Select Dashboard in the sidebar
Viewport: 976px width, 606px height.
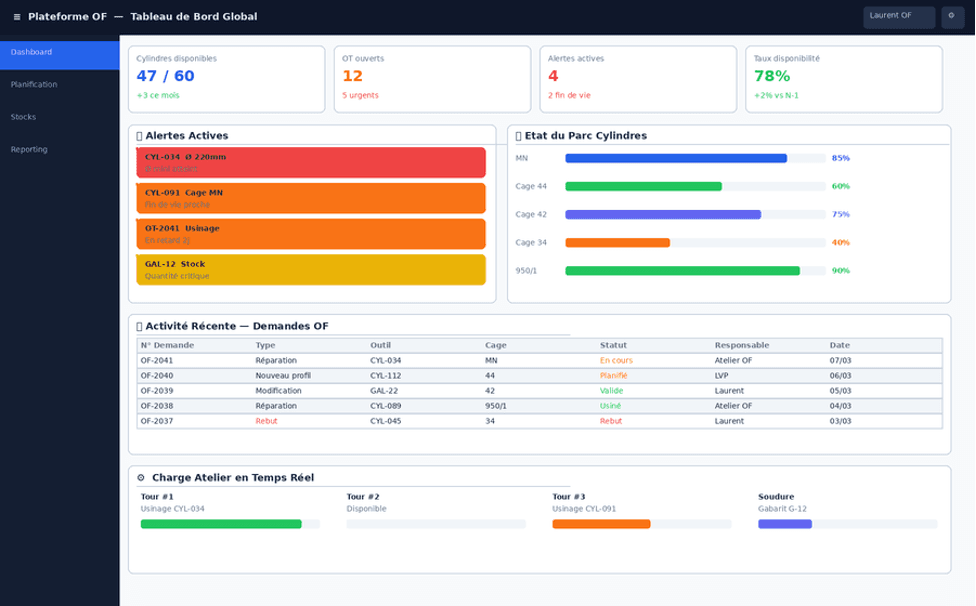click(60, 55)
